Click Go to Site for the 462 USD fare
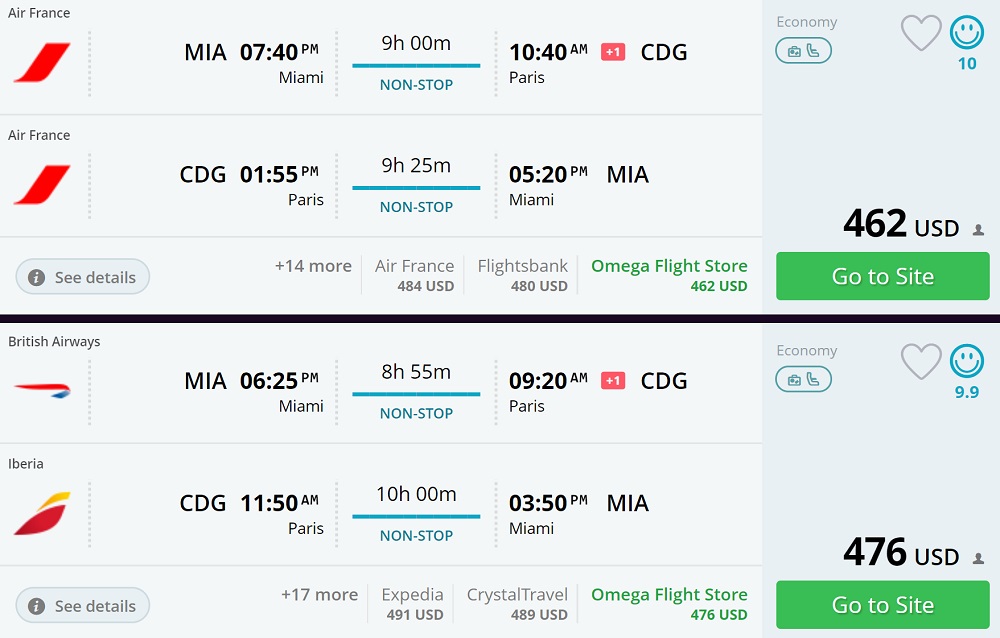 tap(882, 276)
